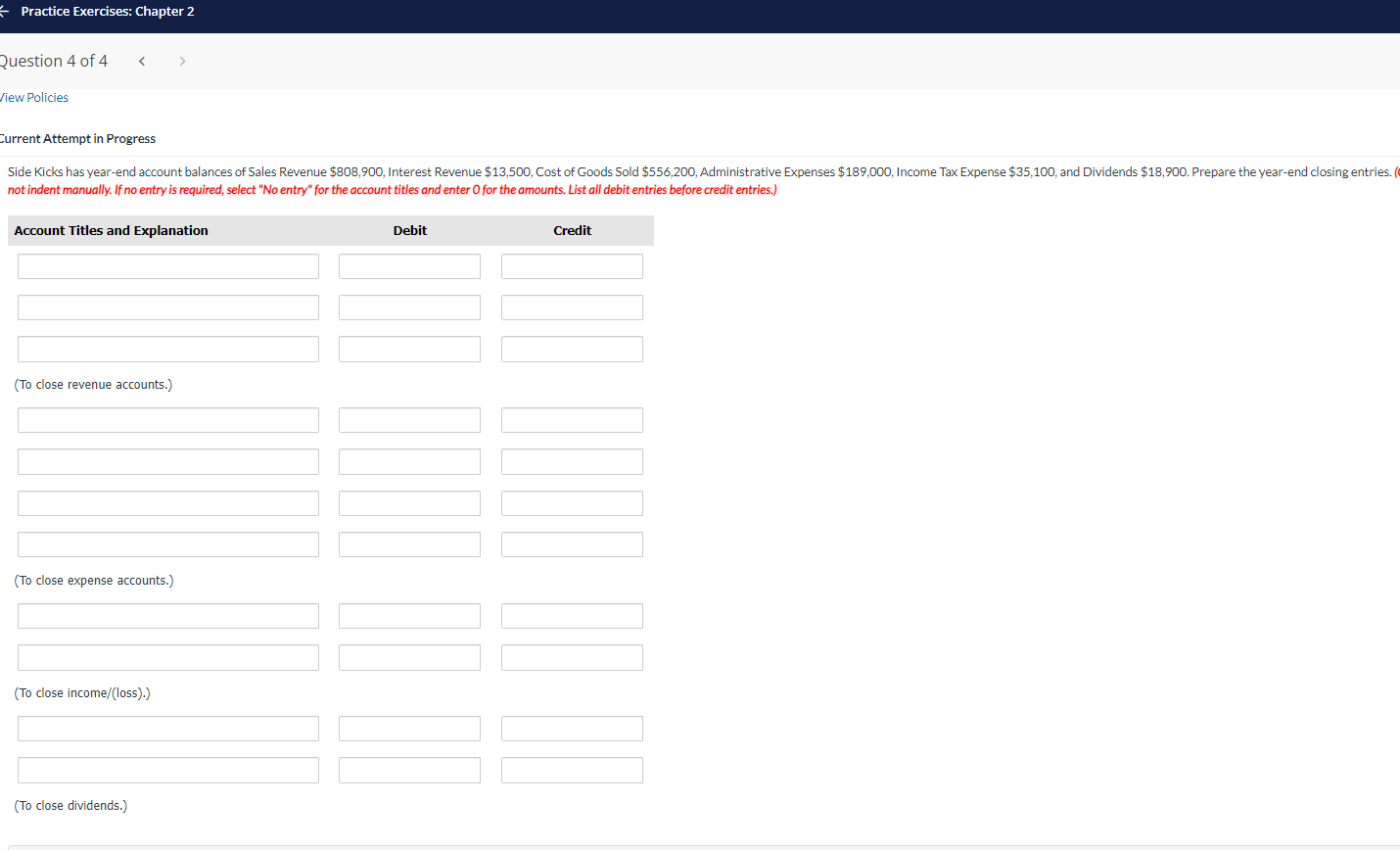Image resolution: width=1400 pixels, height=850 pixels.
Task: Click the '(To close revenue accounts.)' note
Action: pyautogui.click(x=93, y=385)
